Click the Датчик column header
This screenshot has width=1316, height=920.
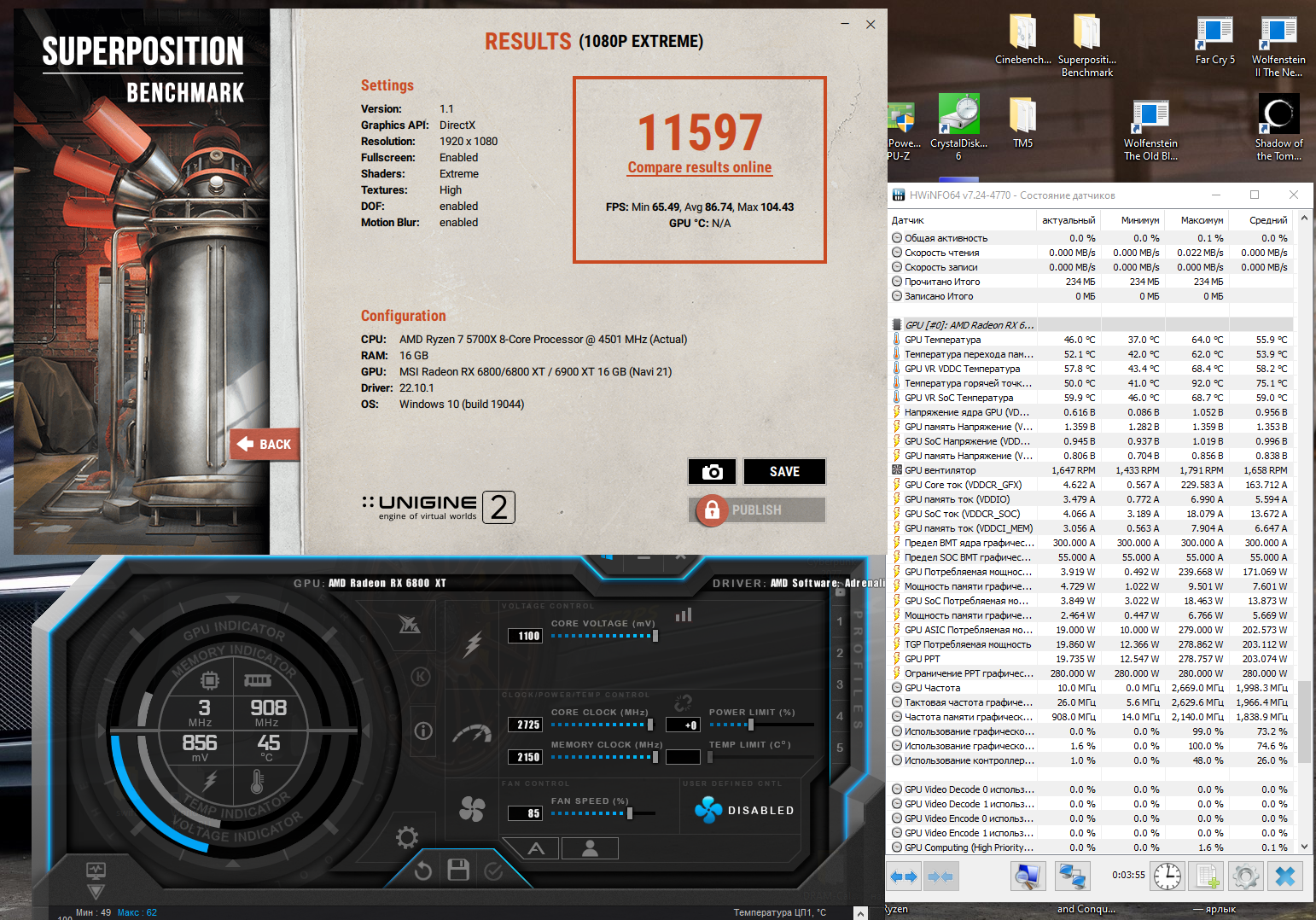point(963,220)
